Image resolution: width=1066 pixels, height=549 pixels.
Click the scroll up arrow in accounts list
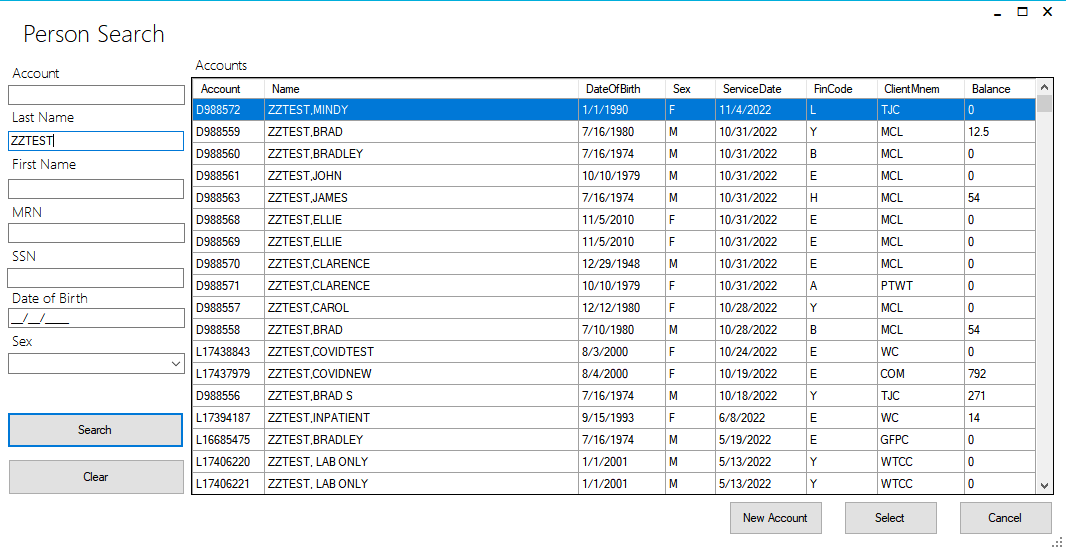point(1045,88)
